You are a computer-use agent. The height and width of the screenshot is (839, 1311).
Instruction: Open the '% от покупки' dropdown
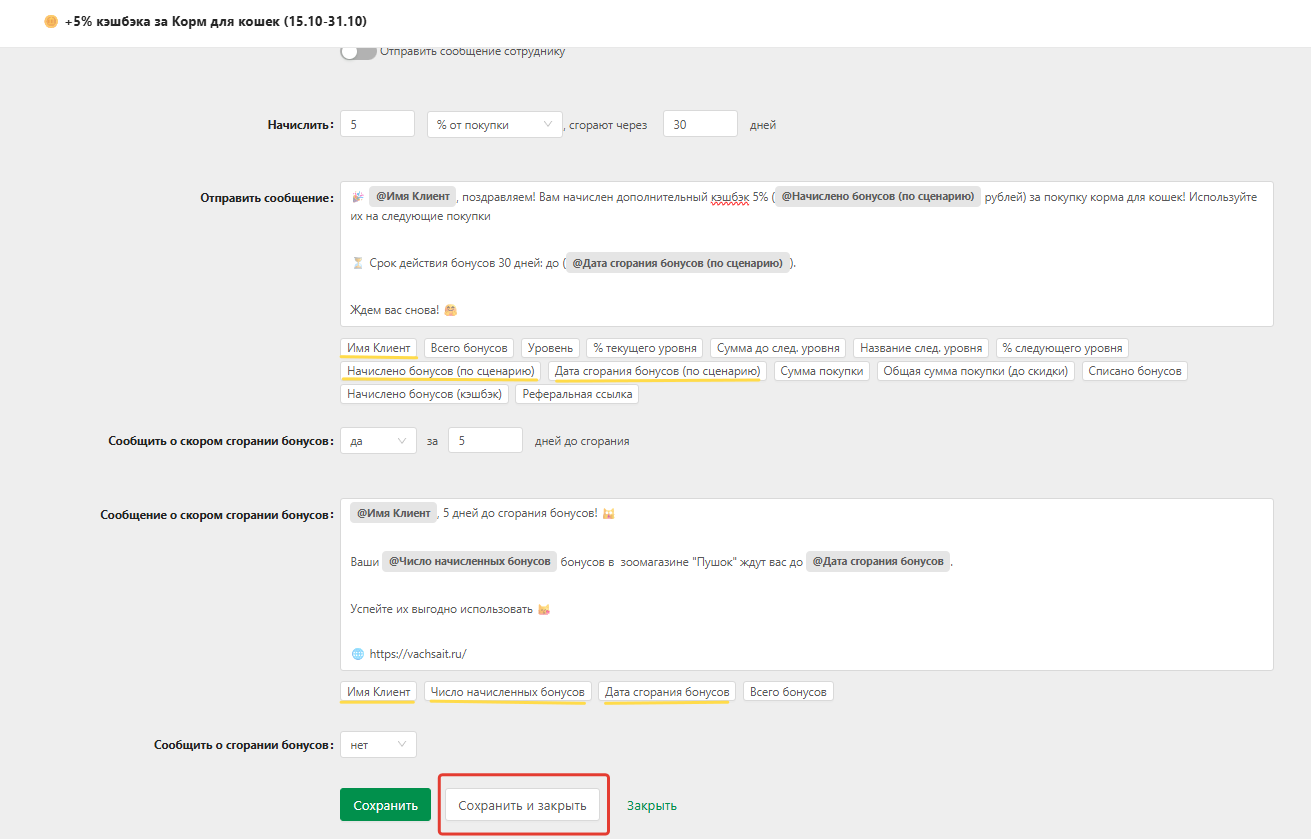[495, 124]
